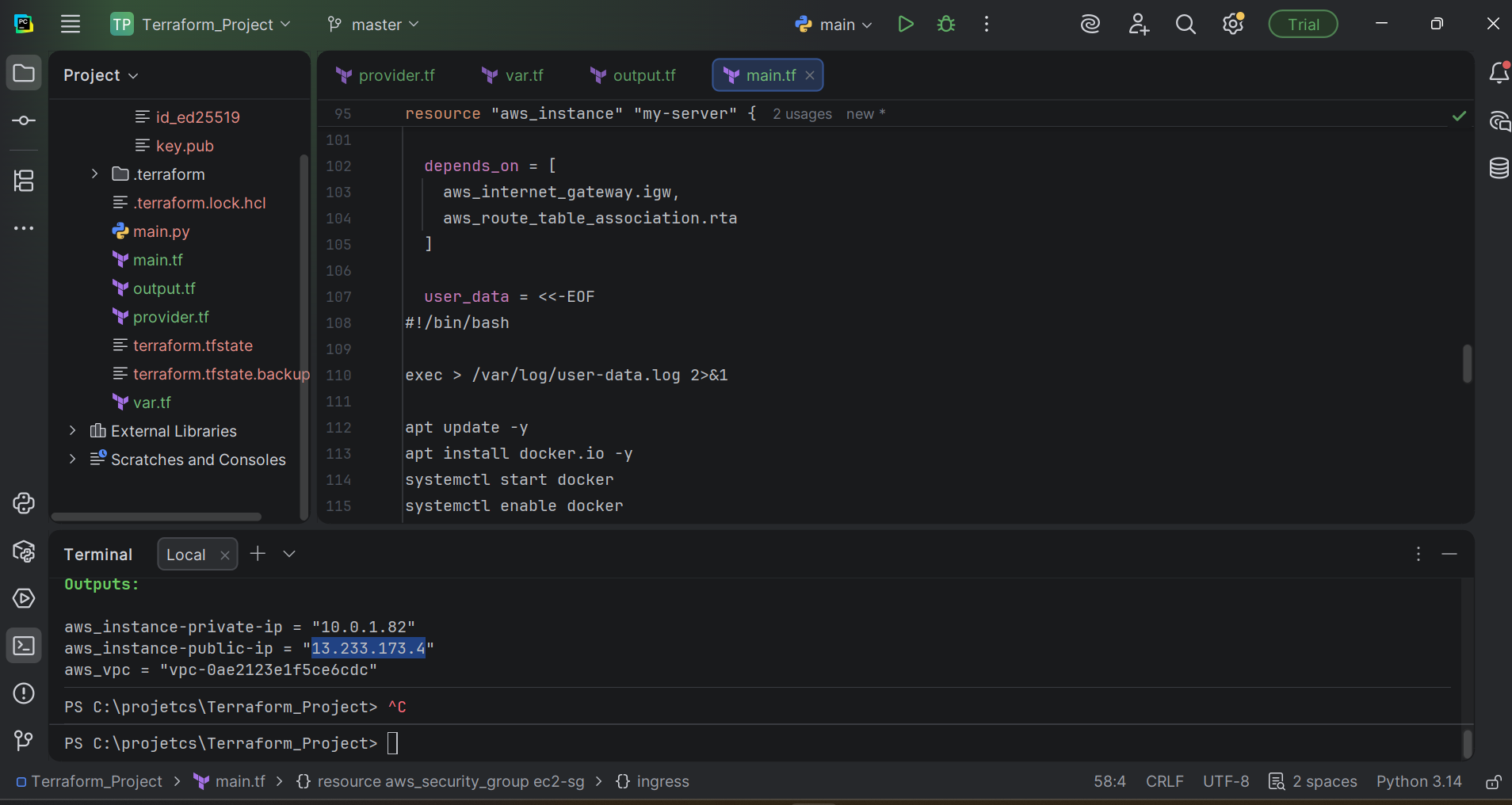Click the Trial license button
This screenshot has height=805, width=1512.
click(1303, 25)
